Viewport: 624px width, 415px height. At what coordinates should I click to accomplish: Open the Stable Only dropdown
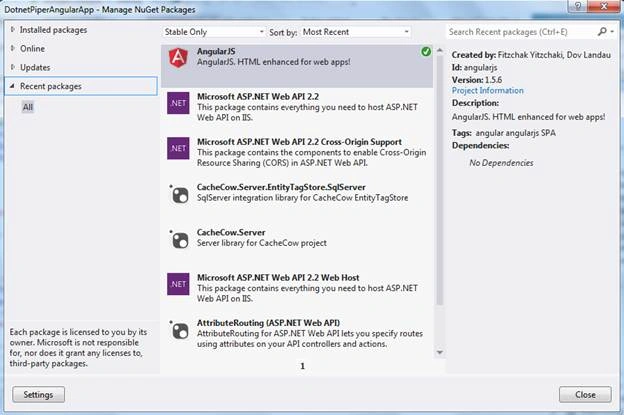pyautogui.click(x=214, y=32)
